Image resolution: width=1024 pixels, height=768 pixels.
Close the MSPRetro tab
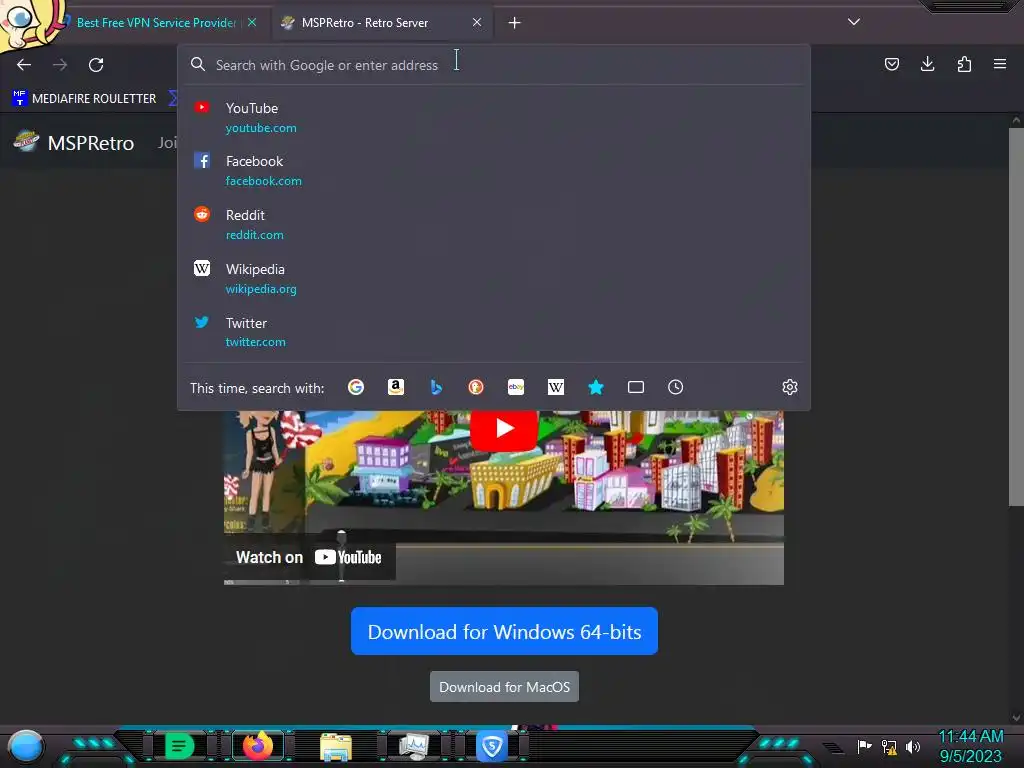coord(477,22)
